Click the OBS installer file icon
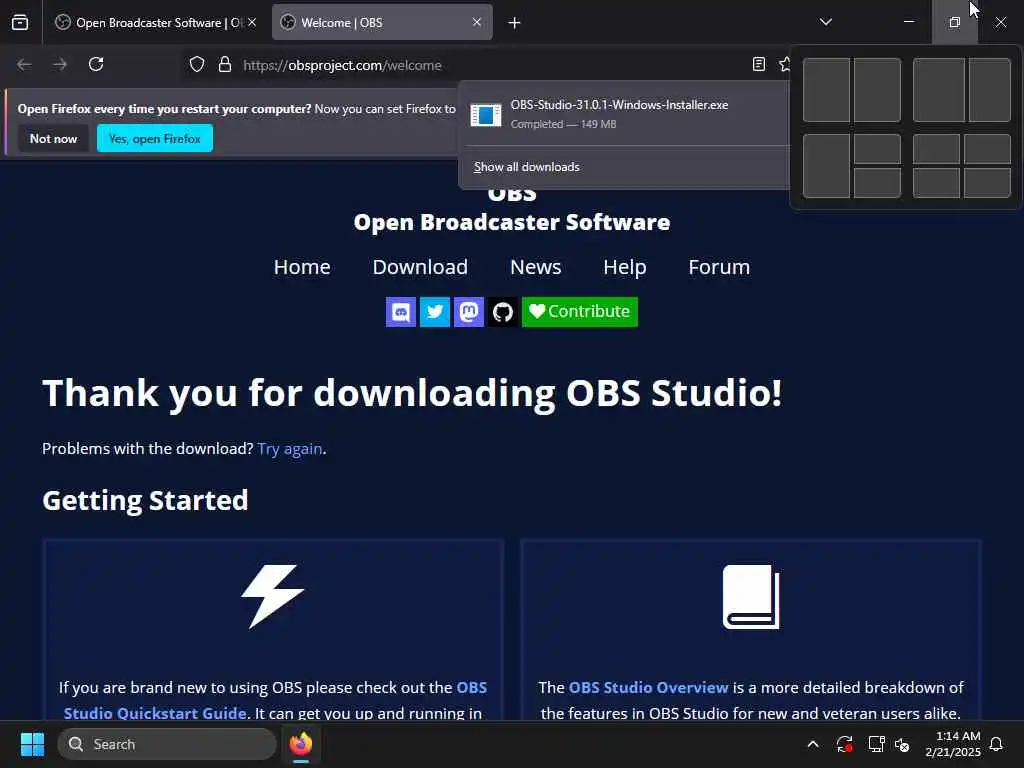Image resolution: width=1024 pixels, height=768 pixels. (486, 114)
